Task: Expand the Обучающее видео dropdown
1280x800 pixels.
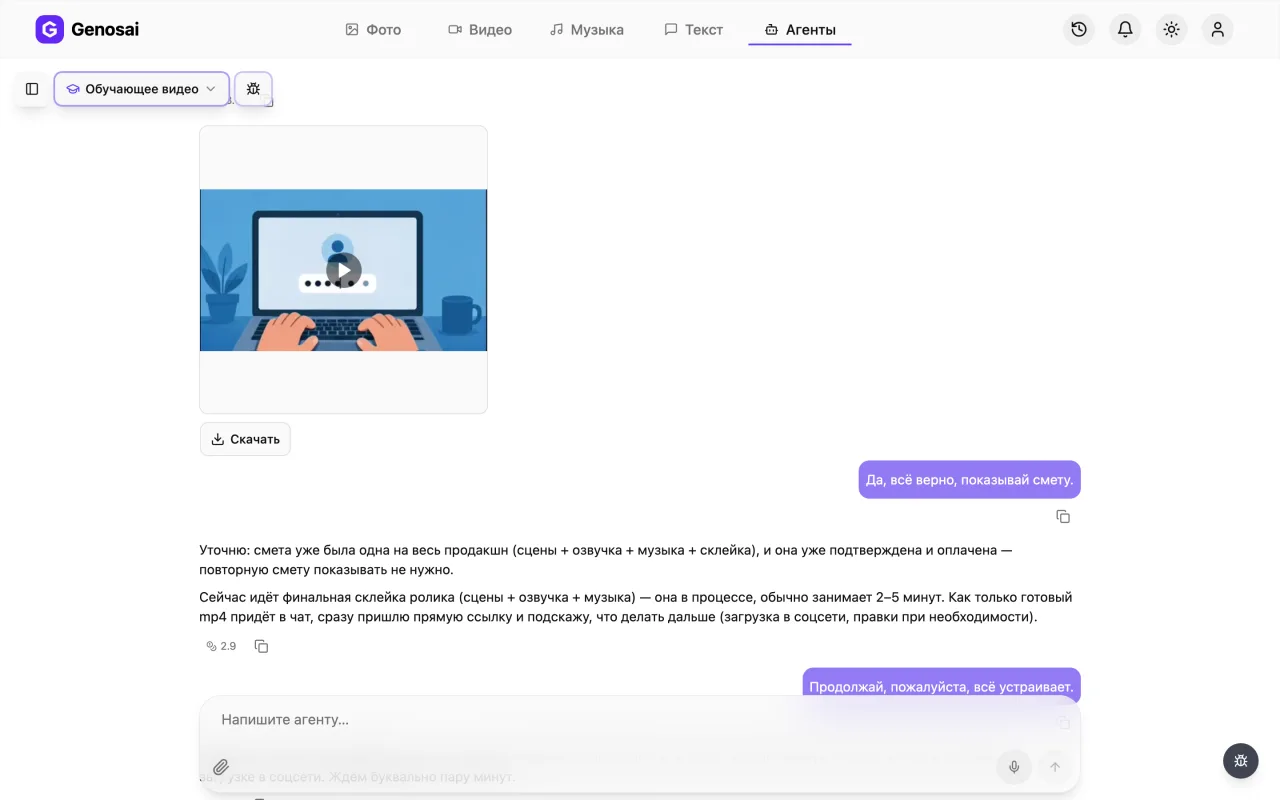Action: click(141, 89)
